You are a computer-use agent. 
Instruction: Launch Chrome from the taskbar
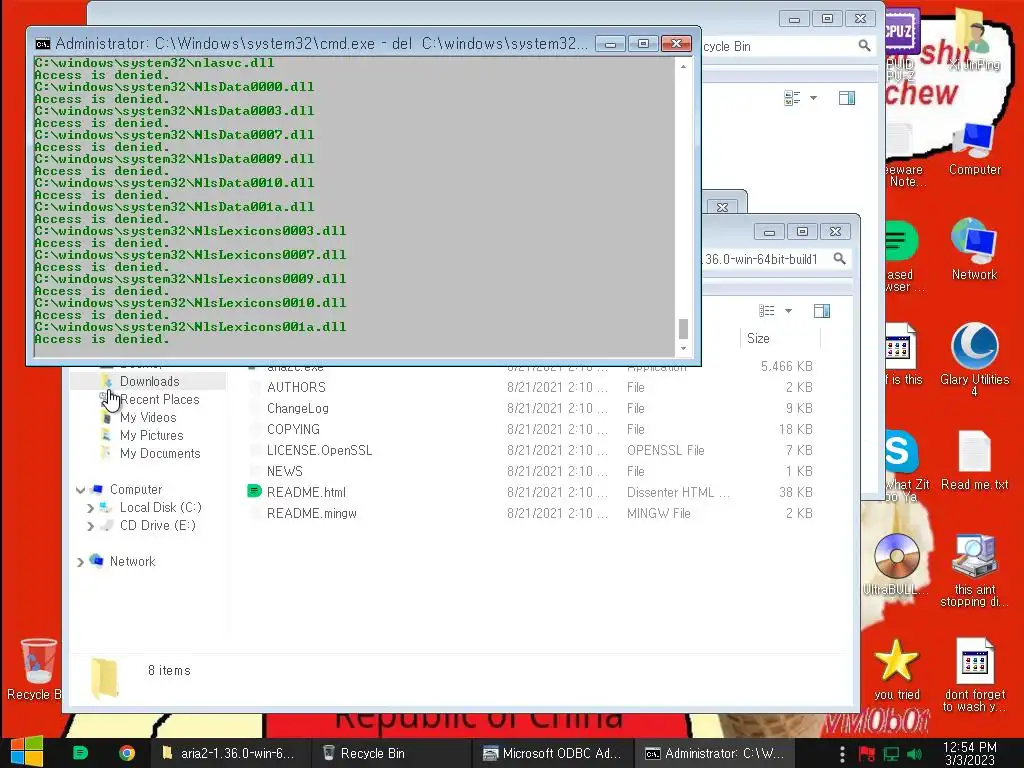tap(127, 753)
